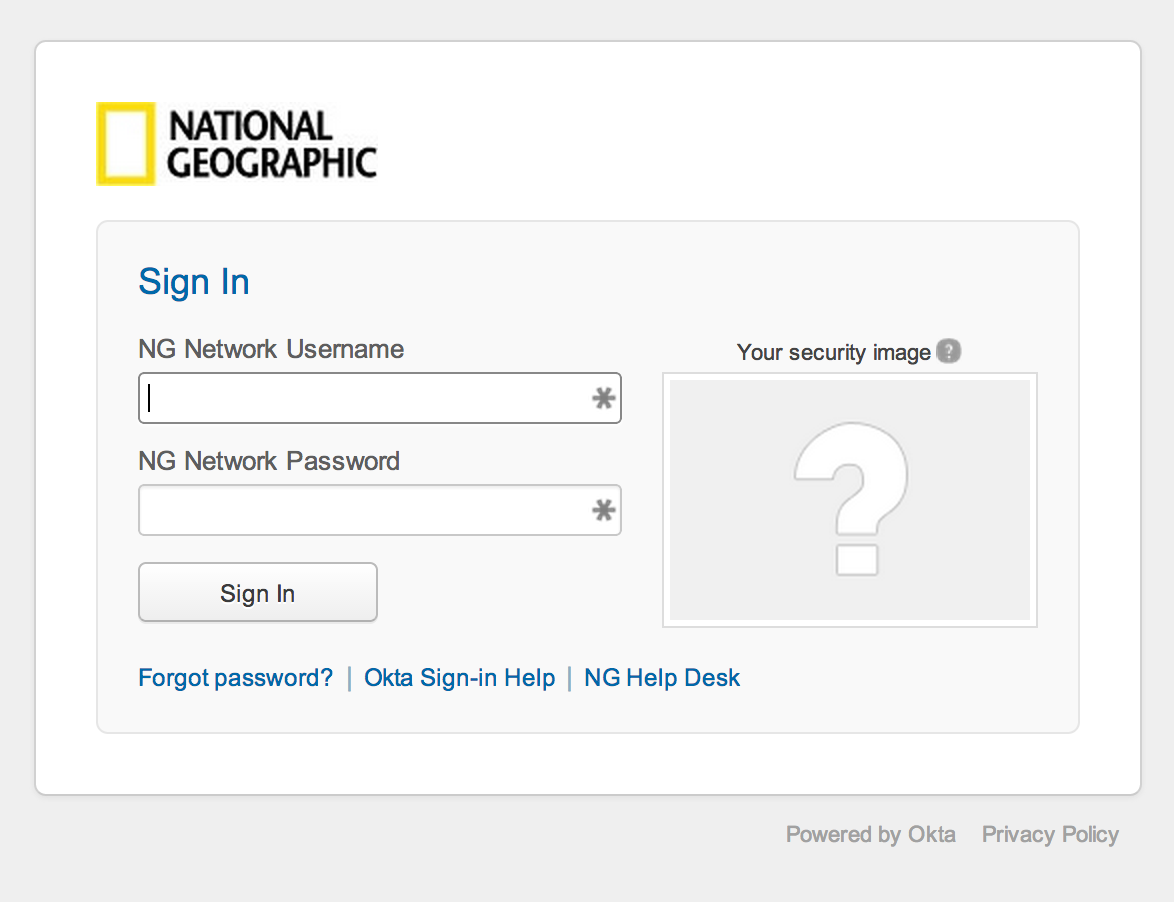Click the NG Network Password label
The width and height of the screenshot is (1174, 902).
(269, 461)
